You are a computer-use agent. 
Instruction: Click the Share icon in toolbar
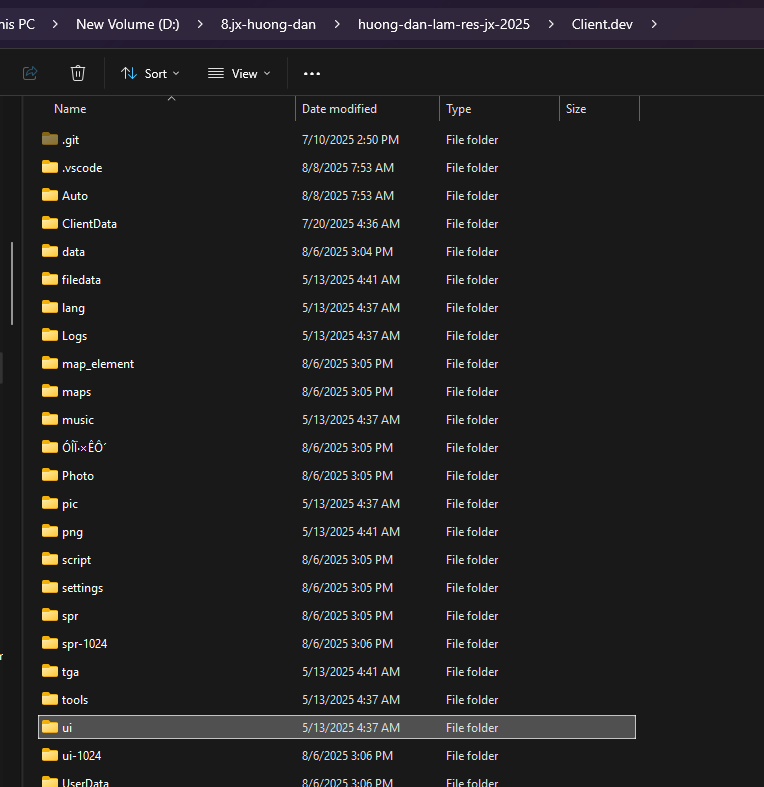pyautogui.click(x=30, y=73)
